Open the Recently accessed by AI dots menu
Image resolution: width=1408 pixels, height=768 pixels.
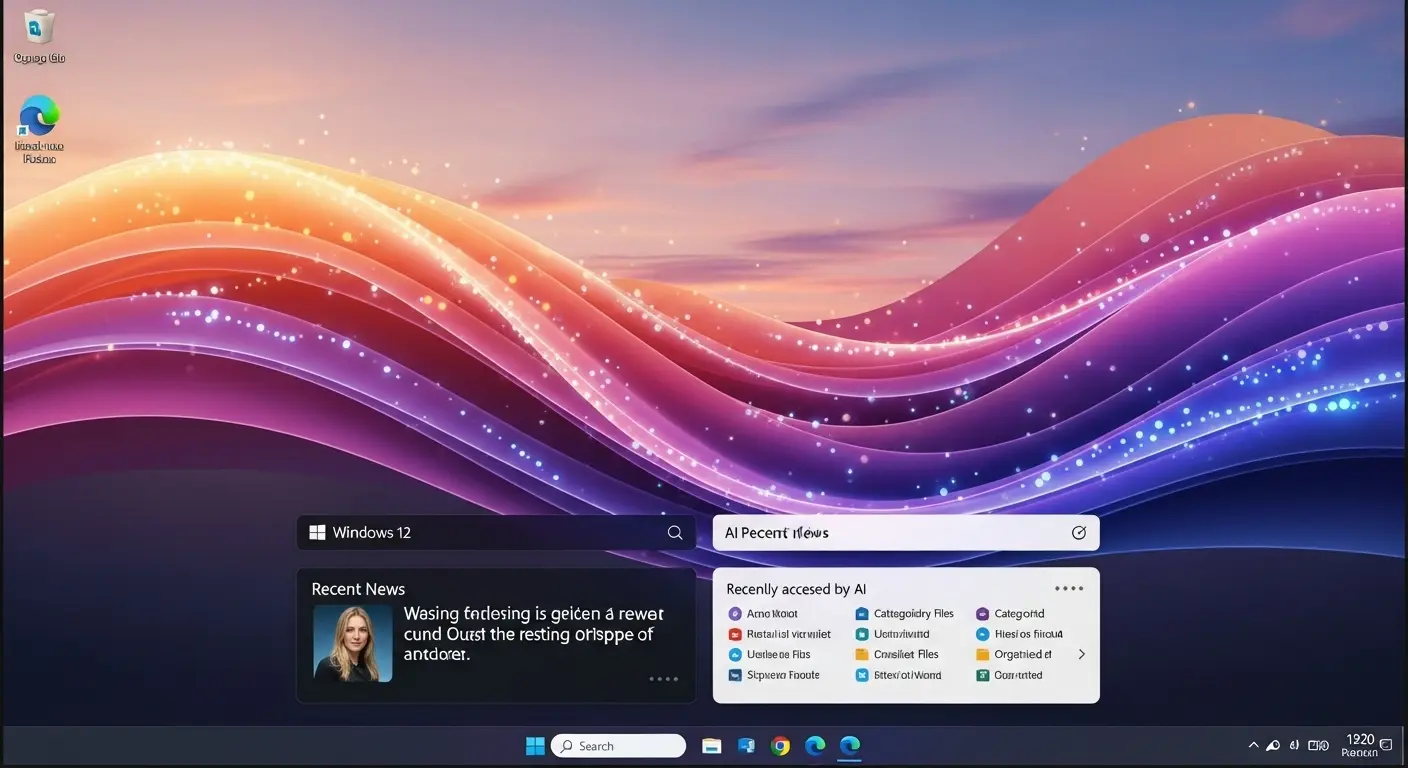click(1069, 589)
